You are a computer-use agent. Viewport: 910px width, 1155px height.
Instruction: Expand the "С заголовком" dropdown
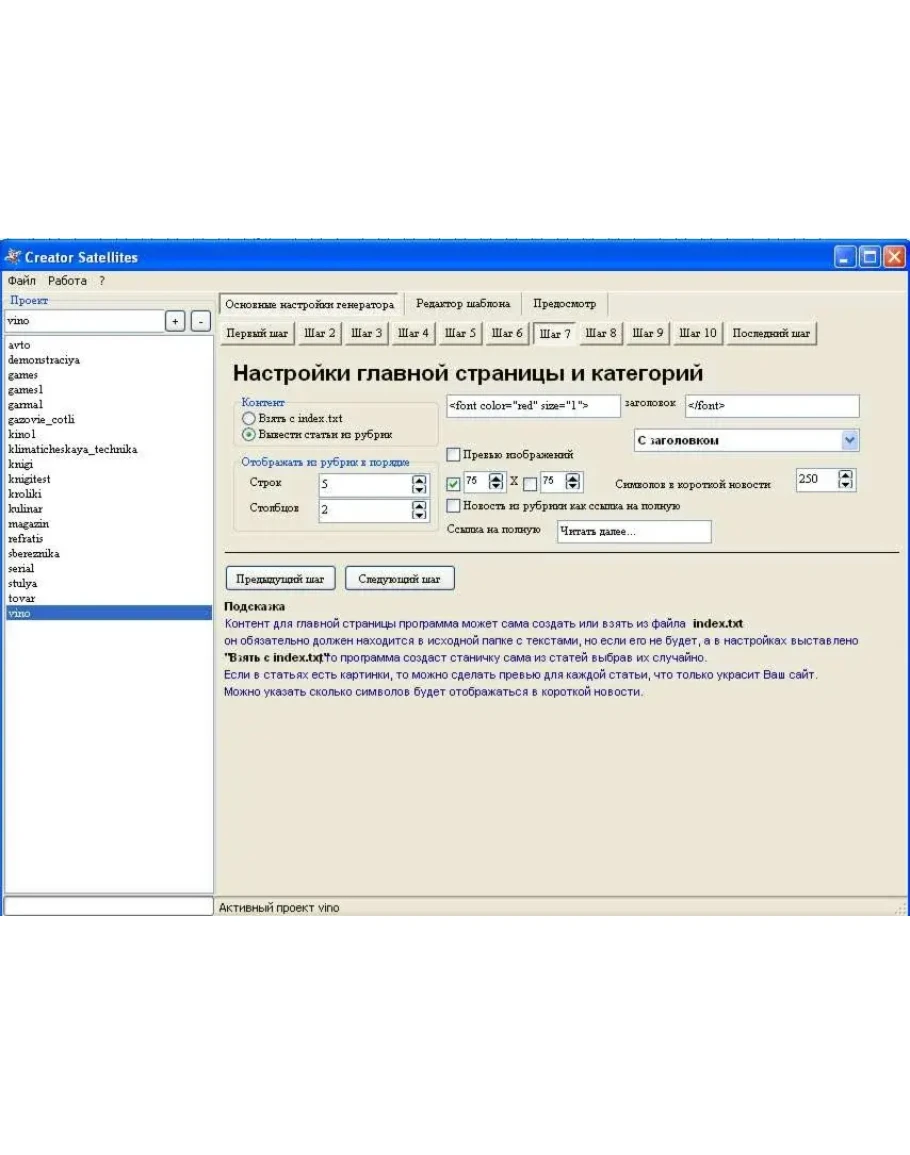click(x=849, y=440)
